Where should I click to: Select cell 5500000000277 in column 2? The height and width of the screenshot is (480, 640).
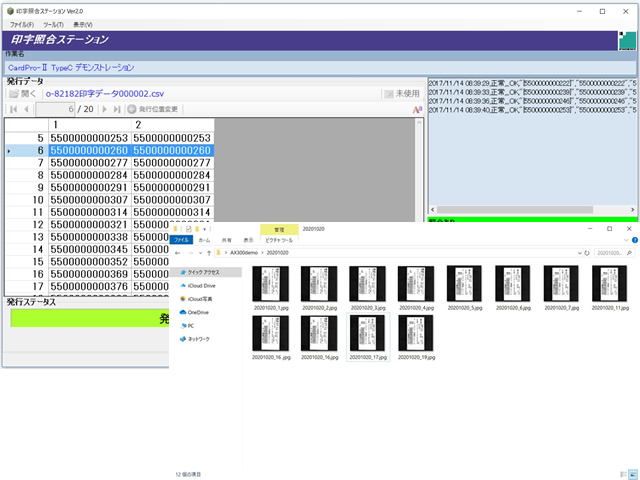pyautogui.click(x=172, y=163)
